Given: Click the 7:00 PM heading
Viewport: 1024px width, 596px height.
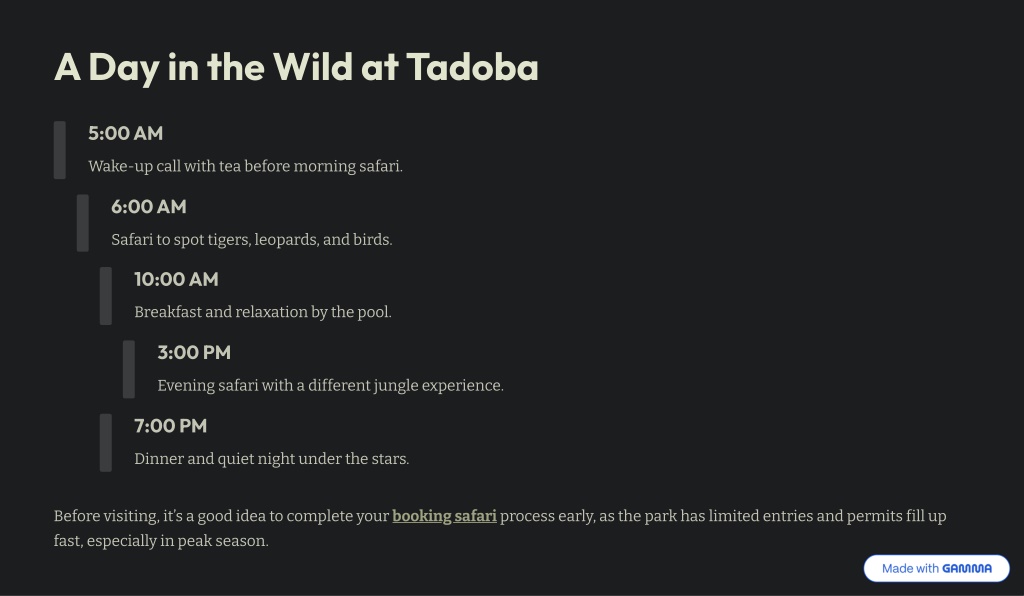Looking at the screenshot, I should point(170,426).
